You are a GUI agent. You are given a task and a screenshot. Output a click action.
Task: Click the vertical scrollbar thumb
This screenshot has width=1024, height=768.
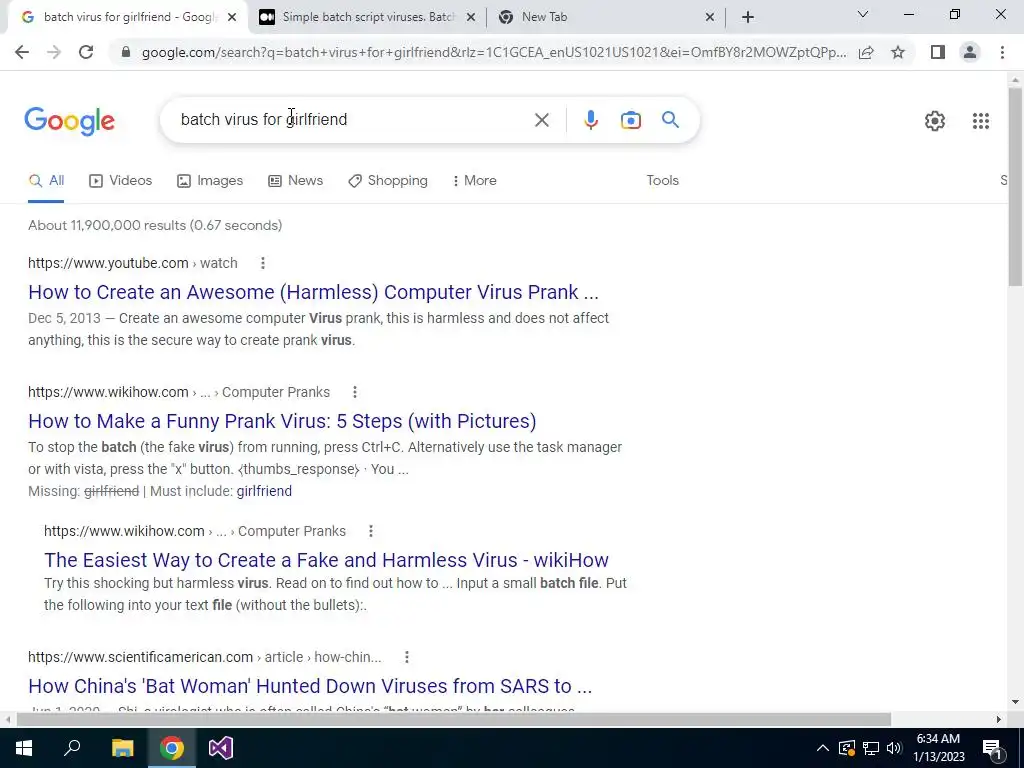click(x=1015, y=186)
